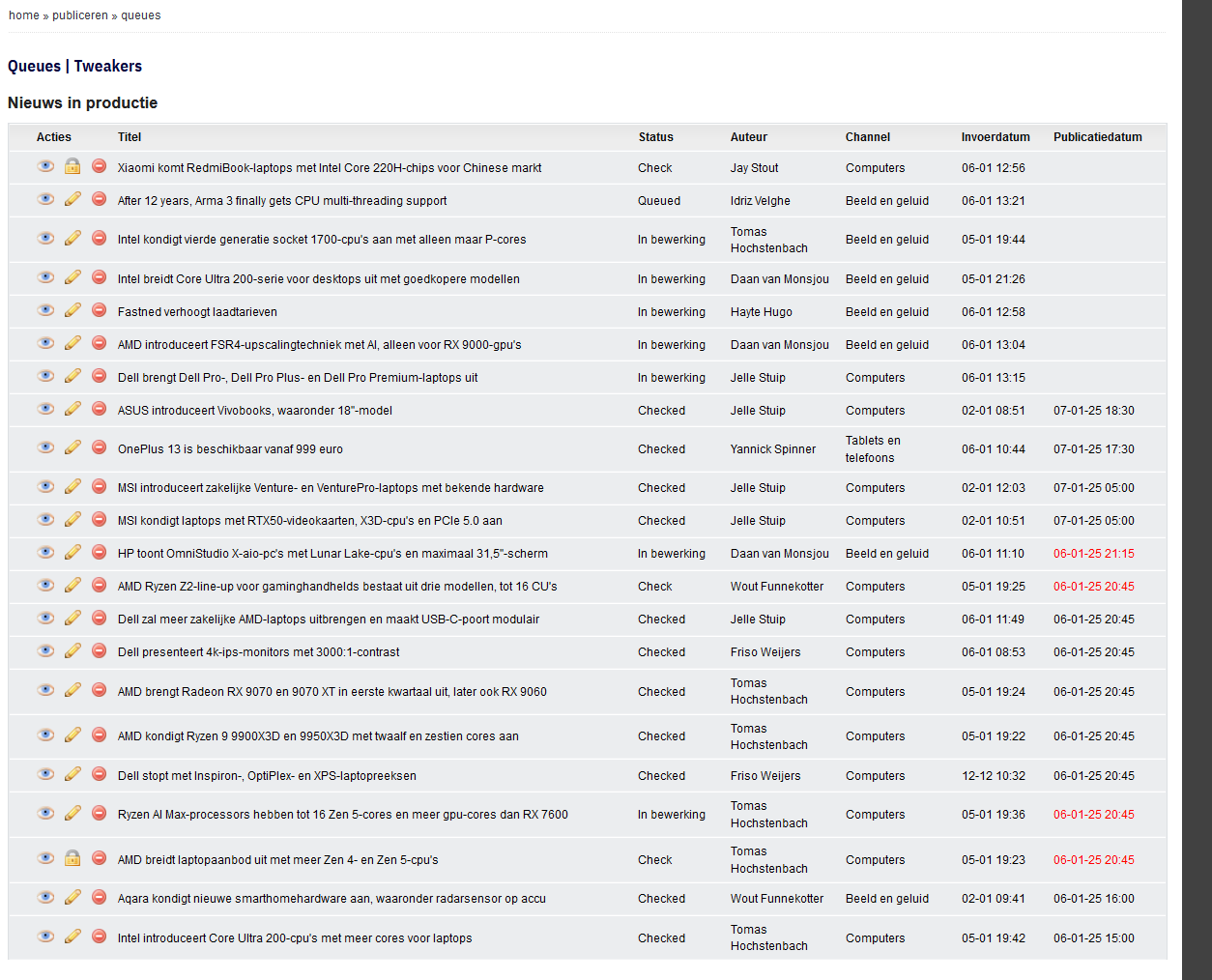Click the Invoerdatum column header
This screenshot has height=980, width=1212.
tap(996, 137)
